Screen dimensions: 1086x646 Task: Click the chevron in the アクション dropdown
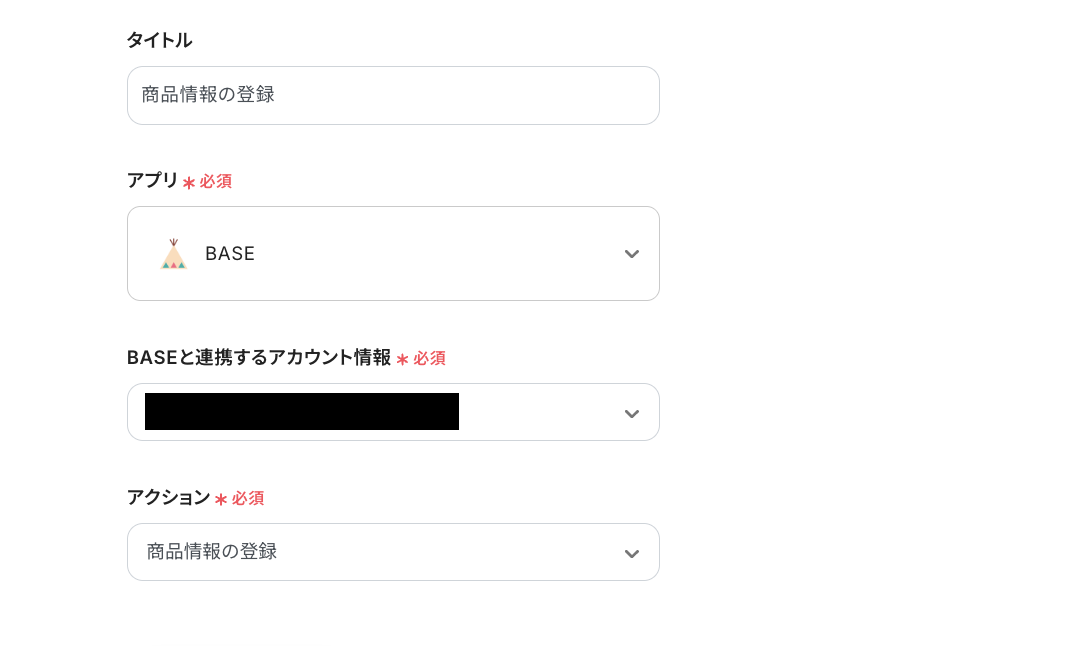point(631,553)
